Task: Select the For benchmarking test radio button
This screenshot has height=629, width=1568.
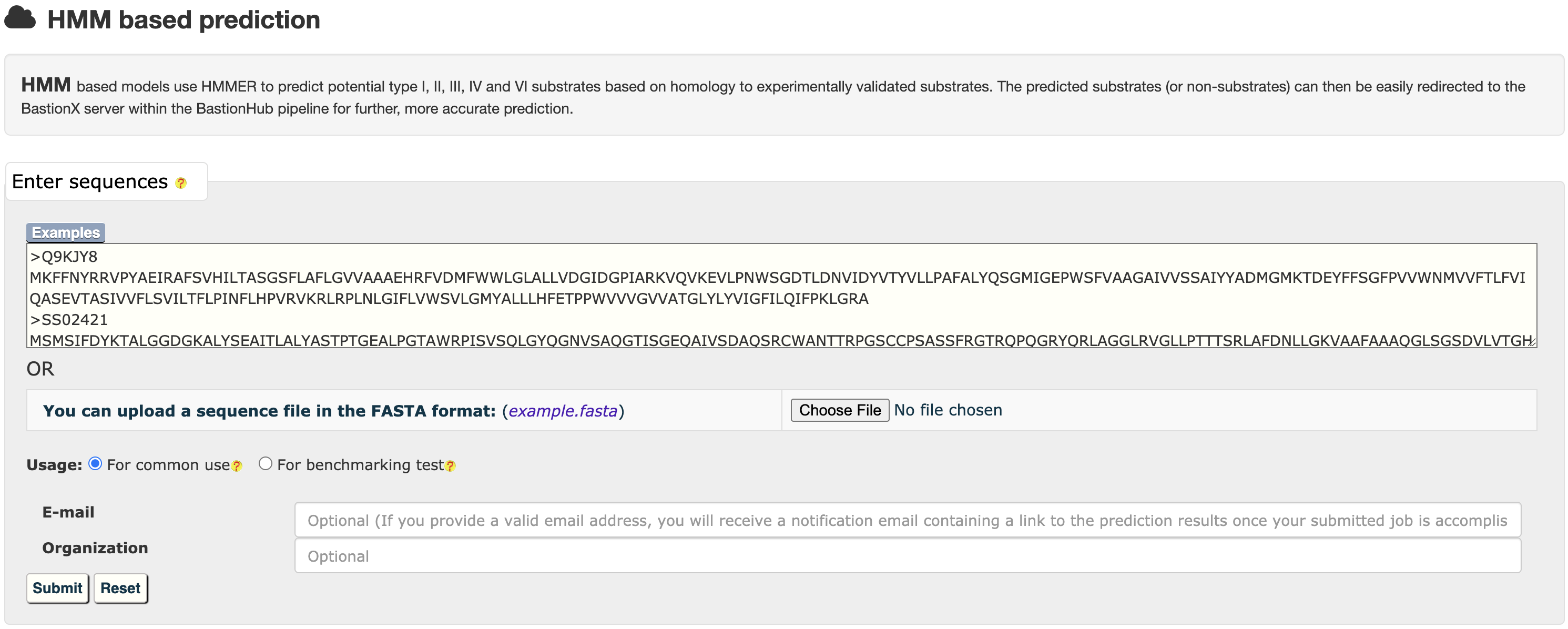Action: [x=266, y=464]
